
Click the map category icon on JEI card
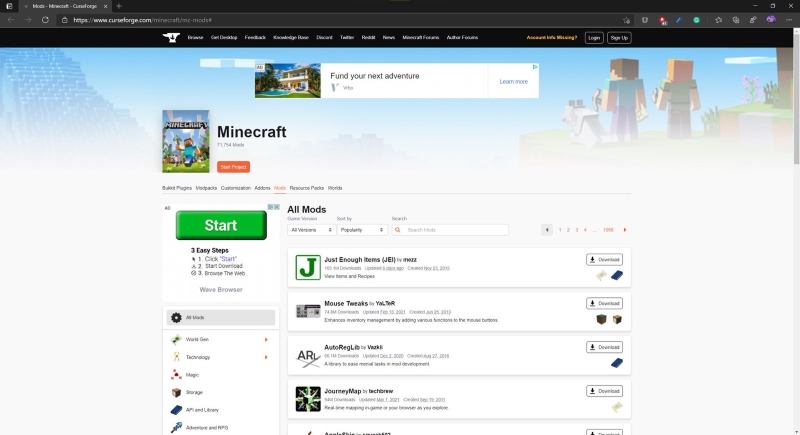tap(602, 275)
